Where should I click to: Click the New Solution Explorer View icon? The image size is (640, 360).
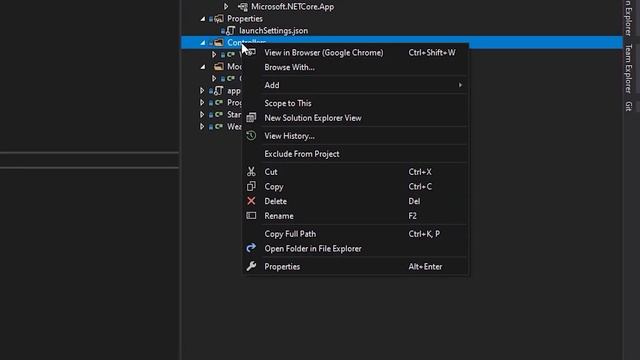[251, 118]
